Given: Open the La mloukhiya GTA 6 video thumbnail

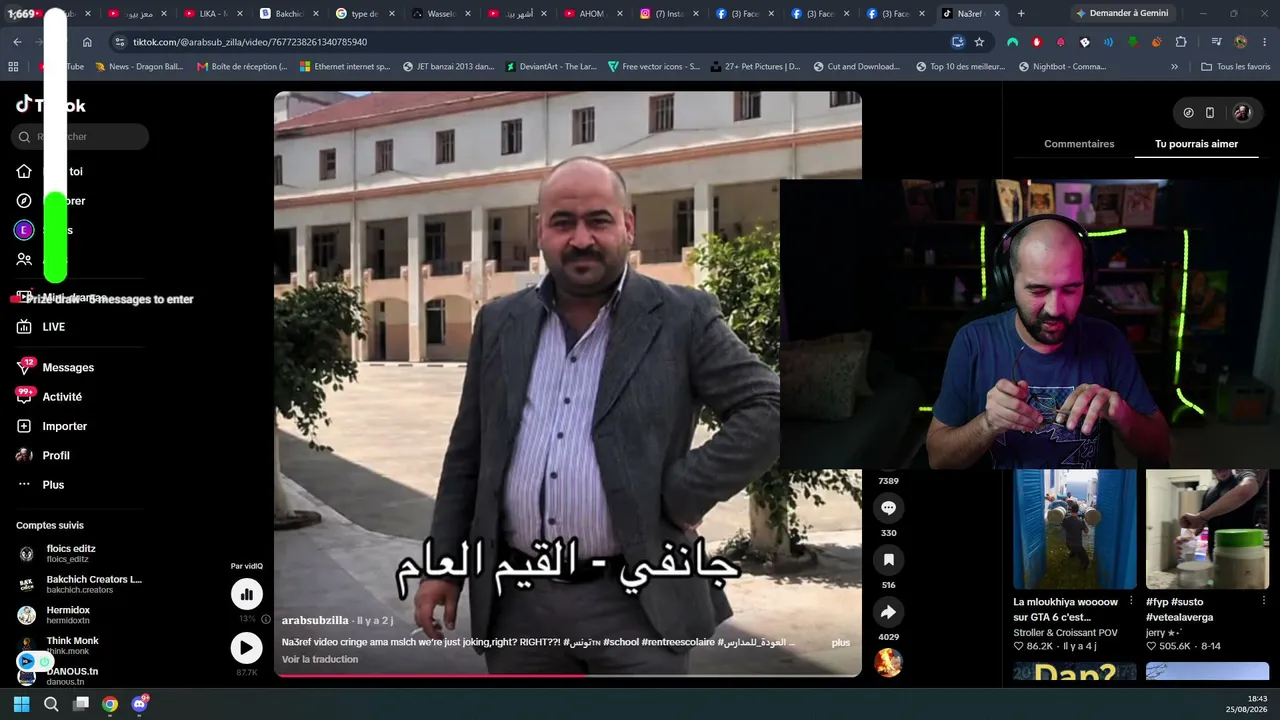Looking at the screenshot, I should pyautogui.click(x=1075, y=529).
